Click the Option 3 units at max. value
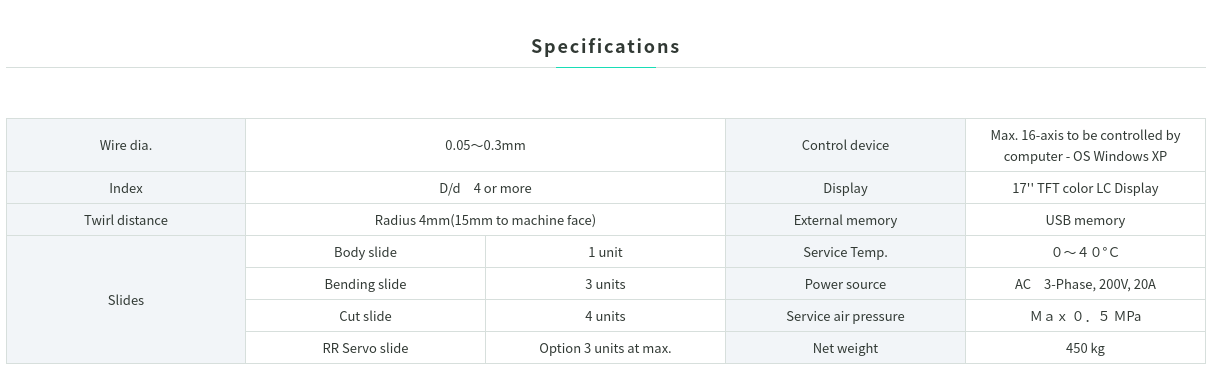Image resolution: width=1227 pixels, height=374 pixels. [605, 348]
